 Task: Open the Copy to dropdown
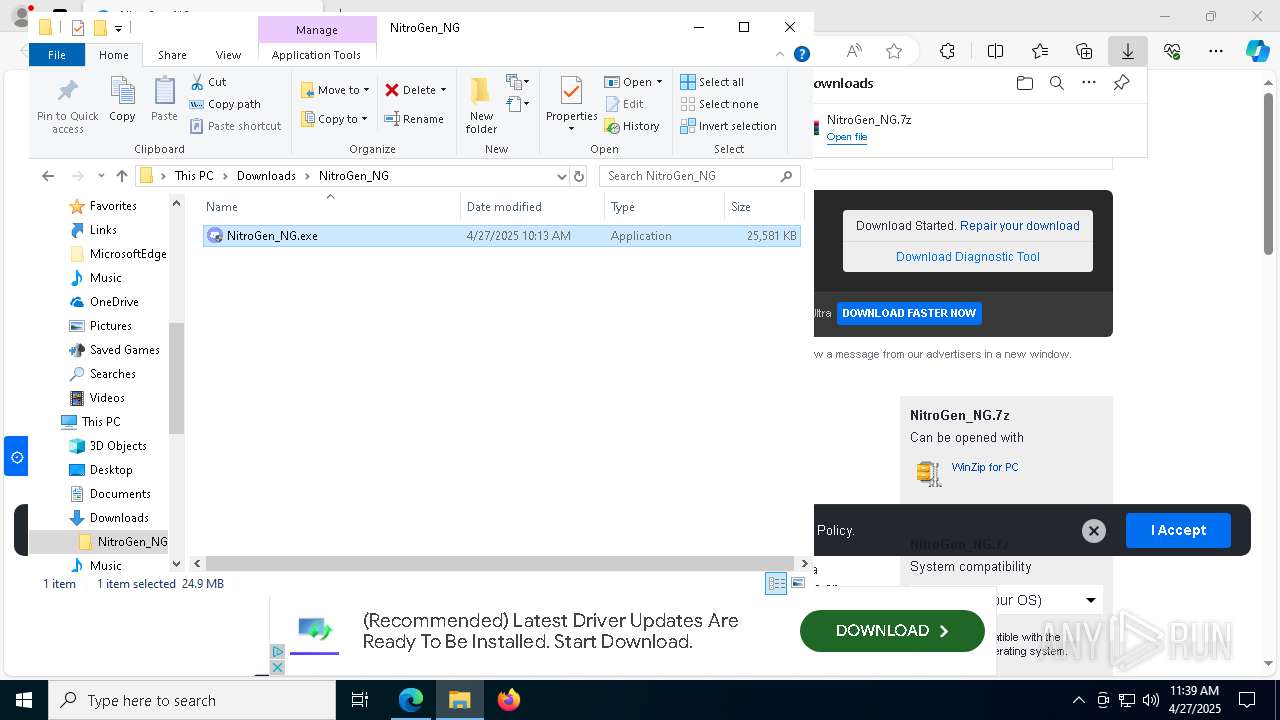coord(335,119)
